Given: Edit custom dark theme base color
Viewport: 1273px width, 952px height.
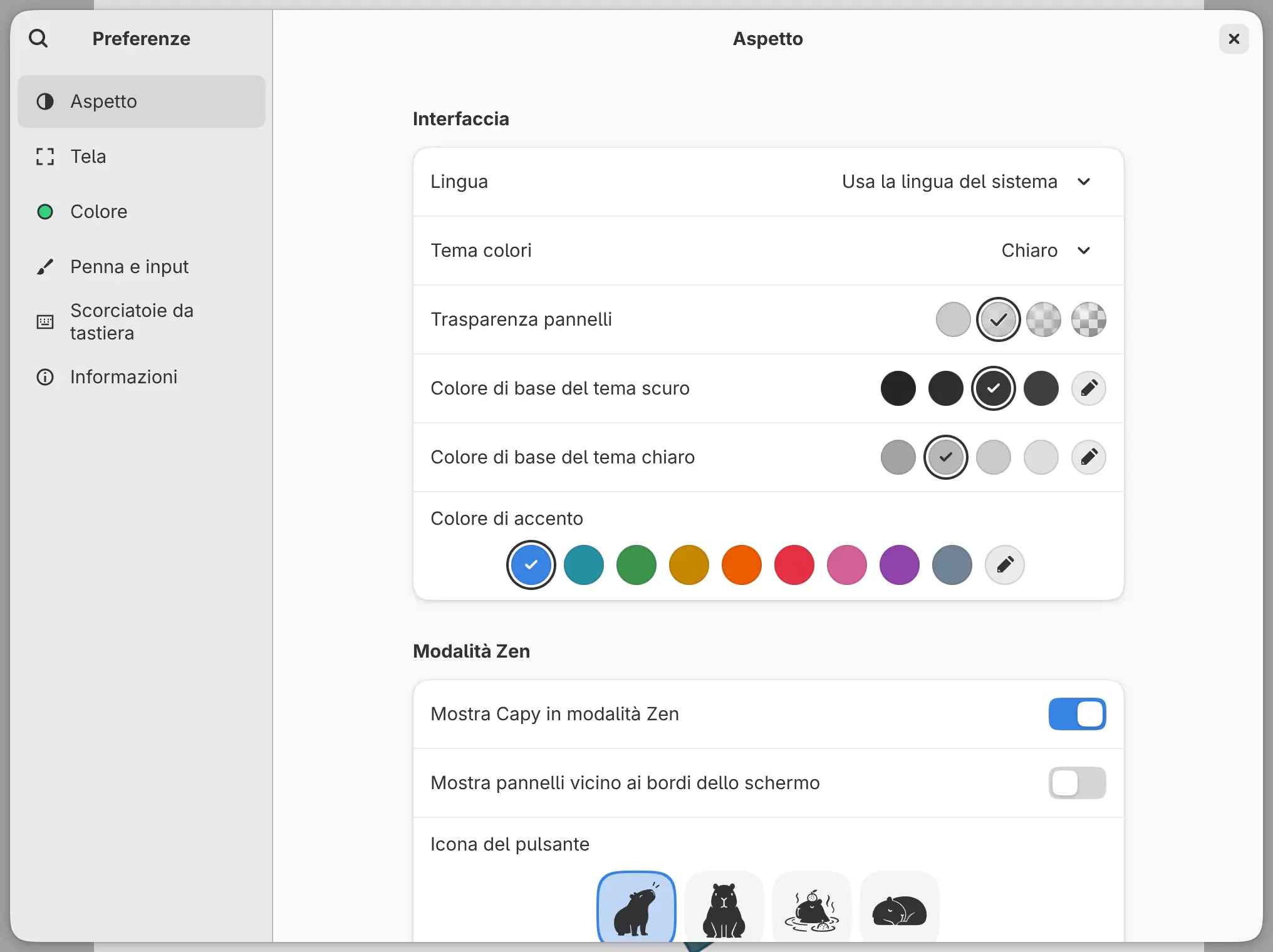Looking at the screenshot, I should tap(1089, 388).
